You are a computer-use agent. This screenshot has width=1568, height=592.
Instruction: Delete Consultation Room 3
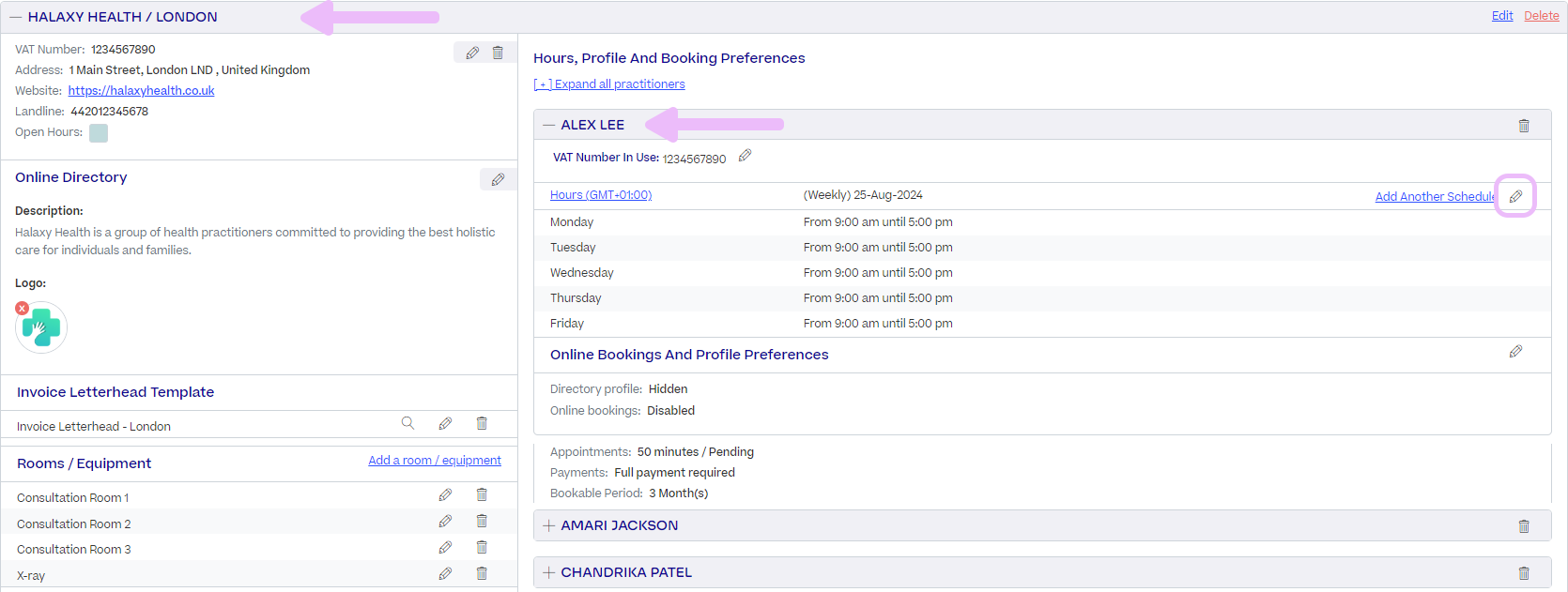click(482, 547)
